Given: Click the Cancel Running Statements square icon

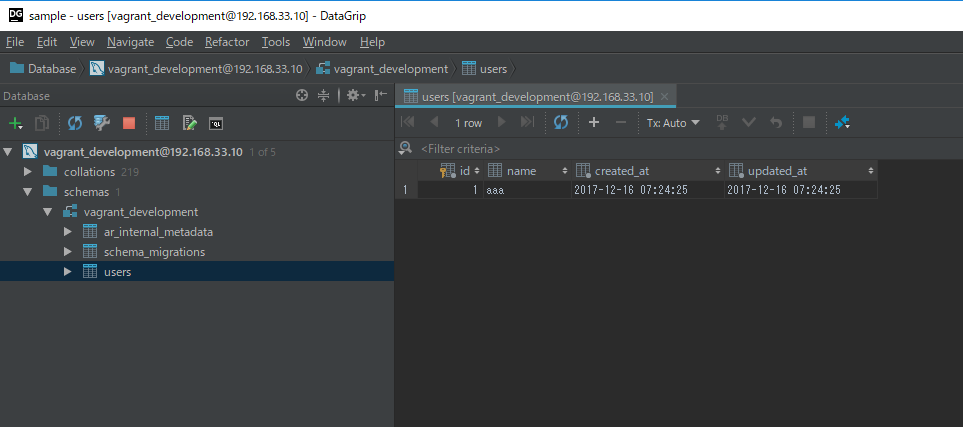Looking at the screenshot, I should (x=809, y=122).
